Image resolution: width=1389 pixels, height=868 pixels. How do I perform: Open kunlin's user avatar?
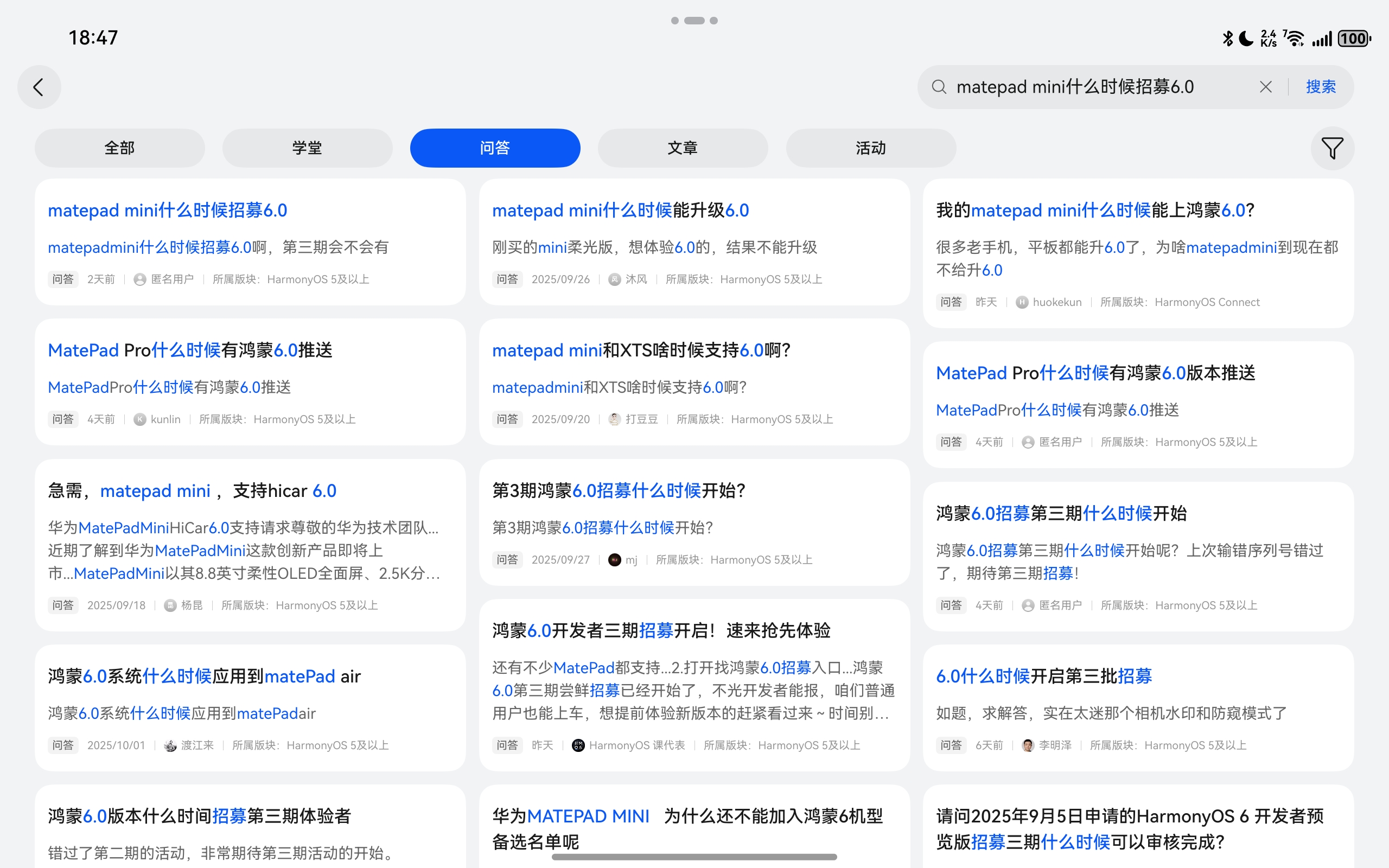[139, 420]
